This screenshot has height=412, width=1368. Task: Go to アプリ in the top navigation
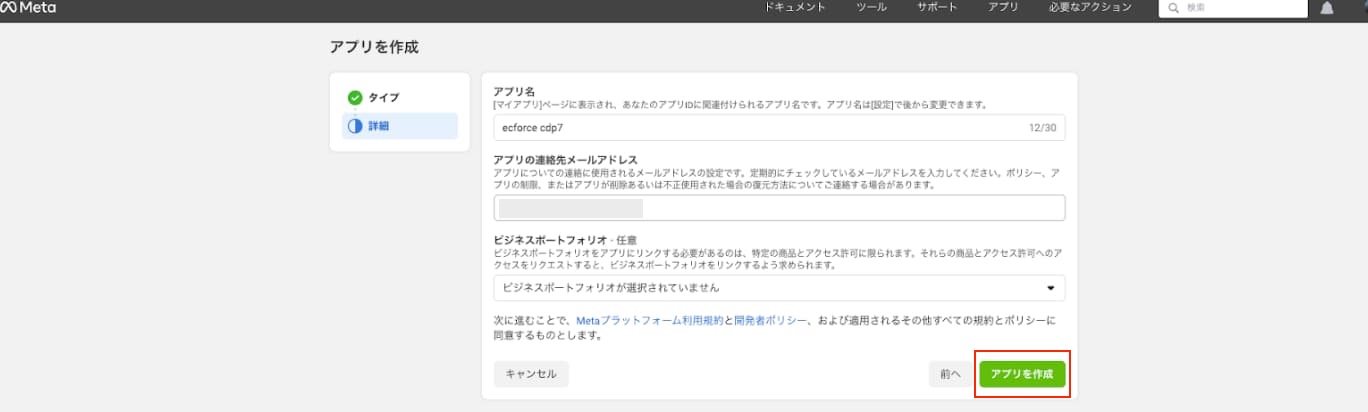click(1003, 7)
